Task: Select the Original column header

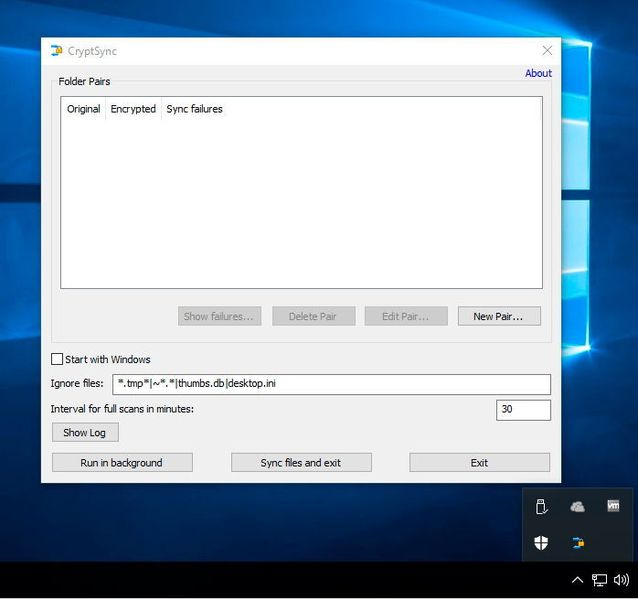Action: pyautogui.click(x=83, y=109)
